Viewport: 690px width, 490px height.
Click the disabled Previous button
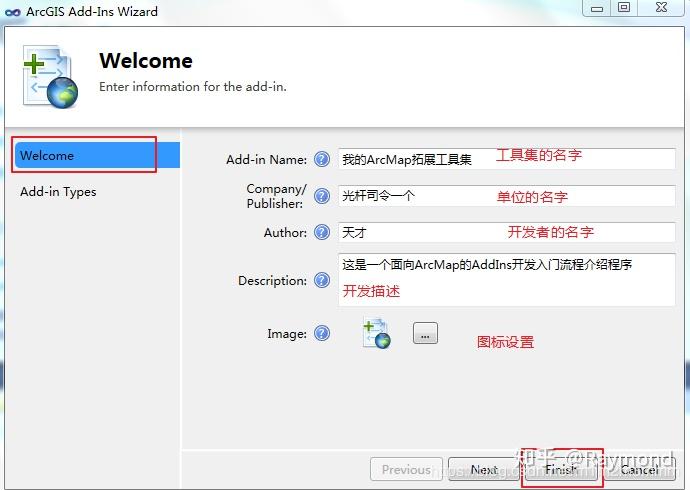[406, 469]
